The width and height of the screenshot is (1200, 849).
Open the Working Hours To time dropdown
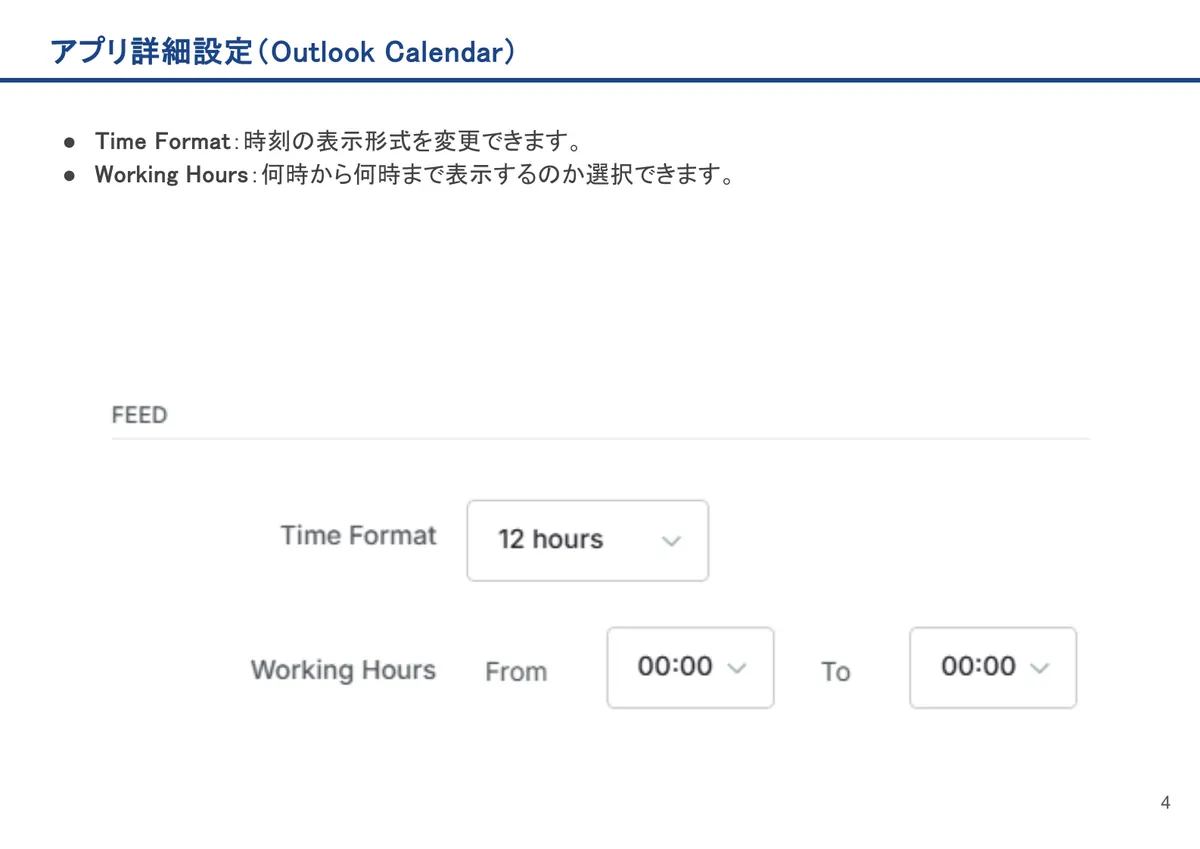[x=993, y=668]
